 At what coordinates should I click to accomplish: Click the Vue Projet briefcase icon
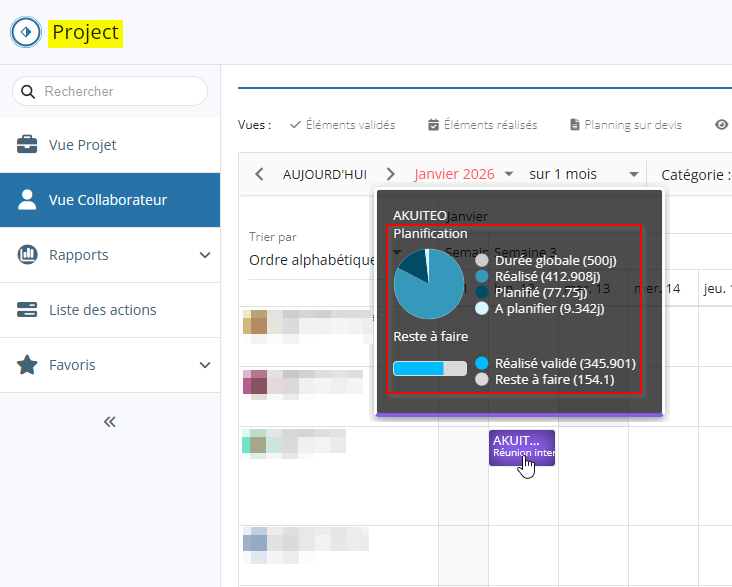pos(28,145)
